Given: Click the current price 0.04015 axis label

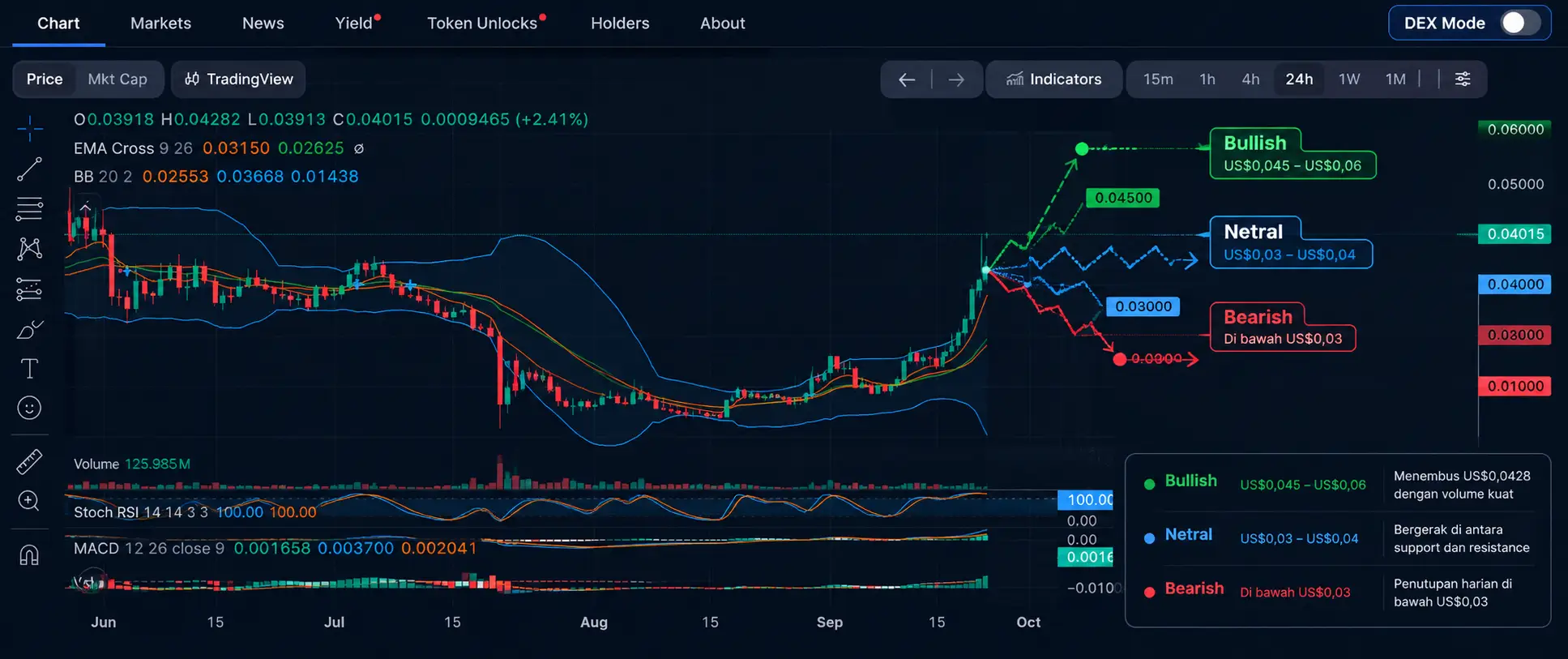Looking at the screenshot, I should 1515,233.
